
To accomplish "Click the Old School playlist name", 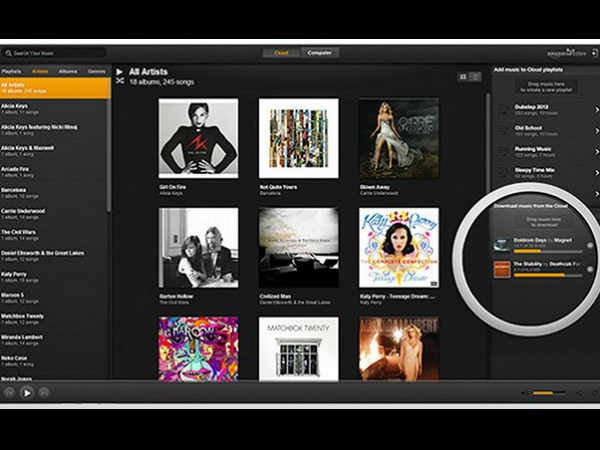I will tap(528, 128).
